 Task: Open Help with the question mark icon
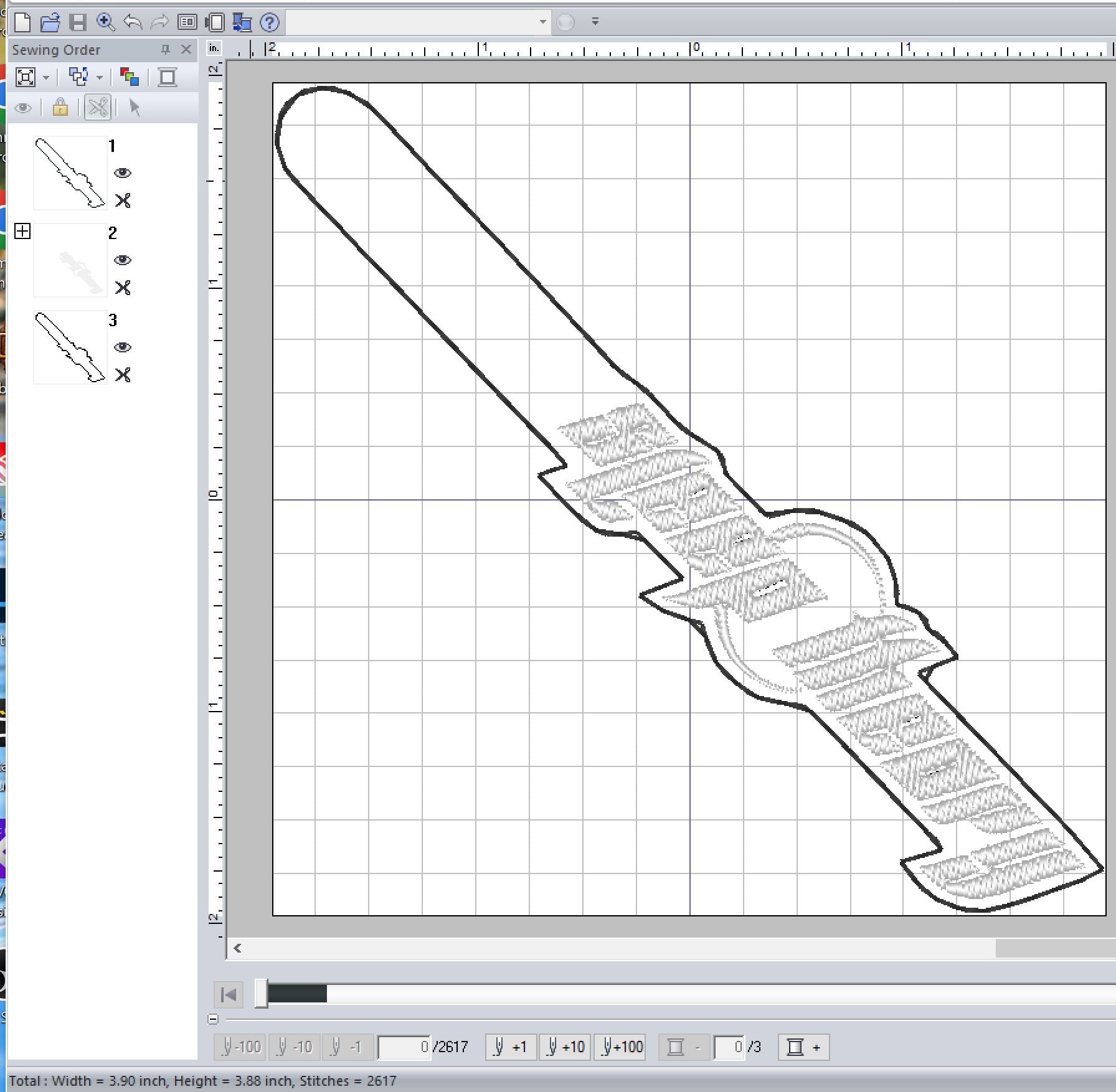270,22
